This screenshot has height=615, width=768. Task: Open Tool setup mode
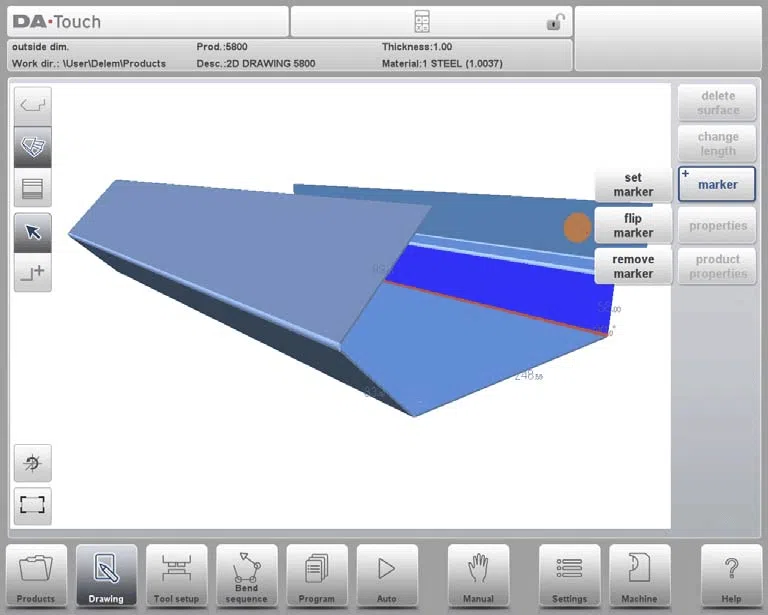tap(176, 576)
